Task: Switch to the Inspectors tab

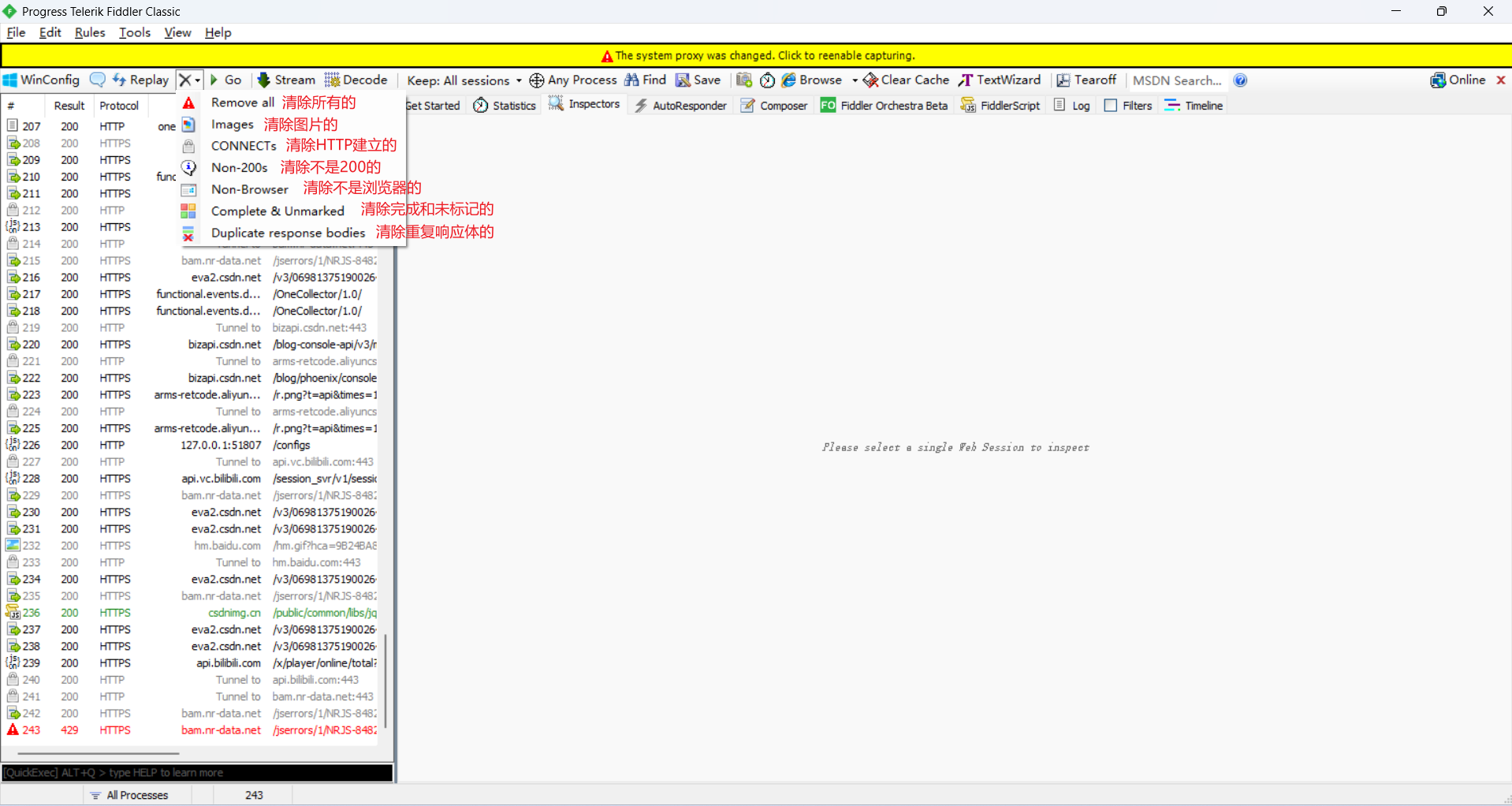Action: (x=584, y=104)
